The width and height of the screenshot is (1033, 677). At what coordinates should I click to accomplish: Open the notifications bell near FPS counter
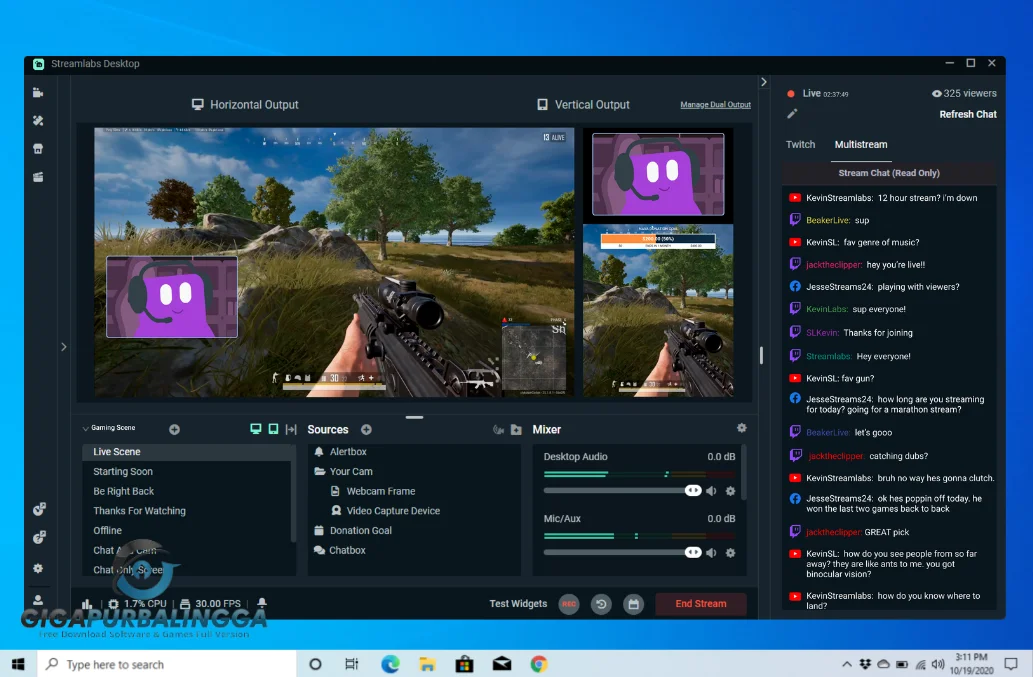(x=260, y=603)
